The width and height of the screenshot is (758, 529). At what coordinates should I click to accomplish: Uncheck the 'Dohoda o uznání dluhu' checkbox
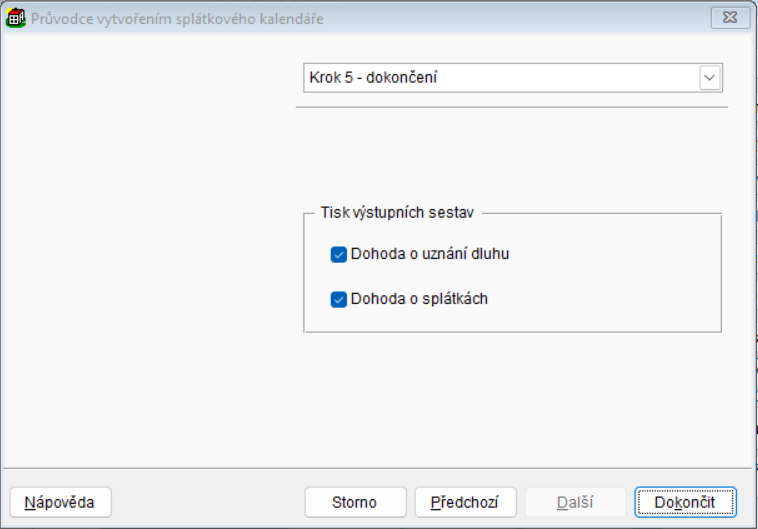(x=338, y=254)
